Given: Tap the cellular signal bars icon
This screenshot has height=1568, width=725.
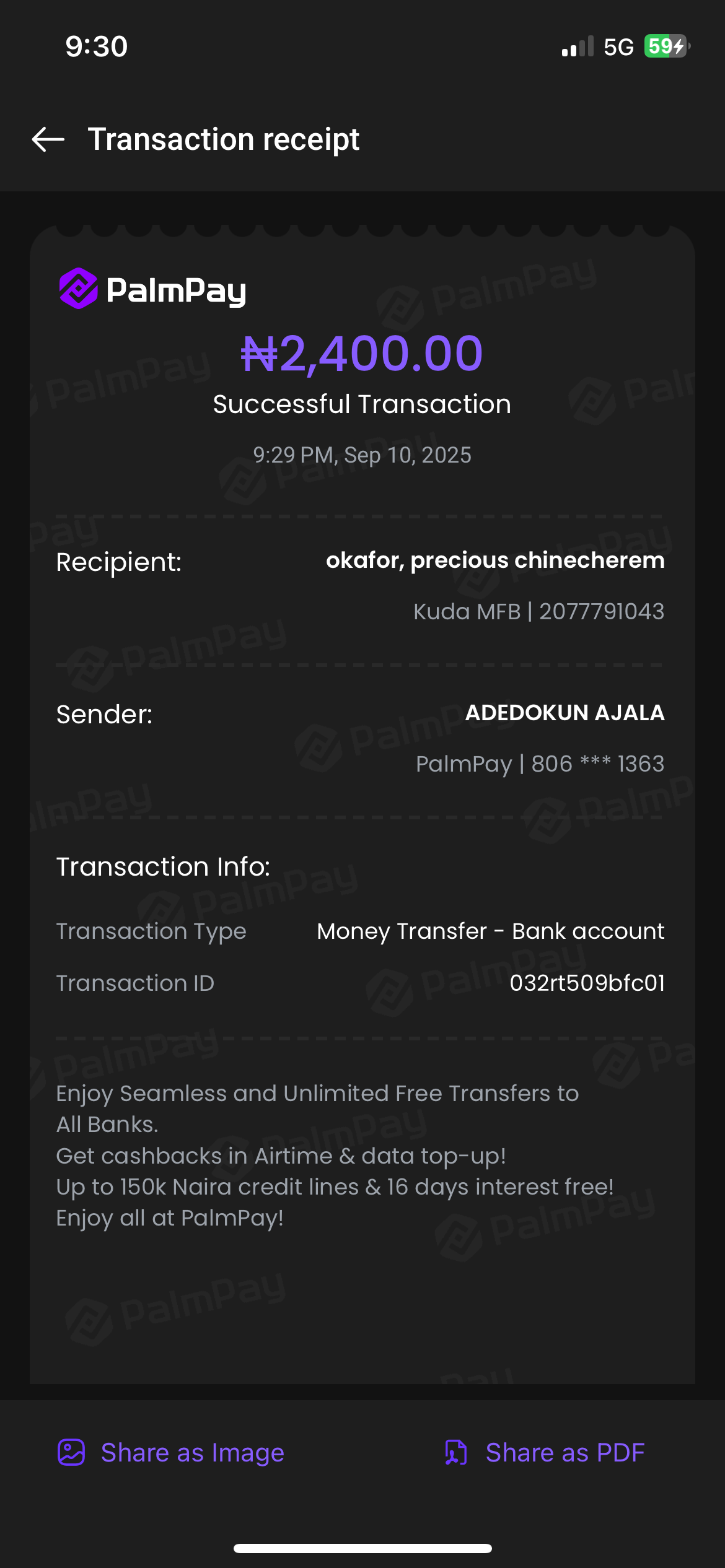Looking at the screenshot, I should pos(578,47).
